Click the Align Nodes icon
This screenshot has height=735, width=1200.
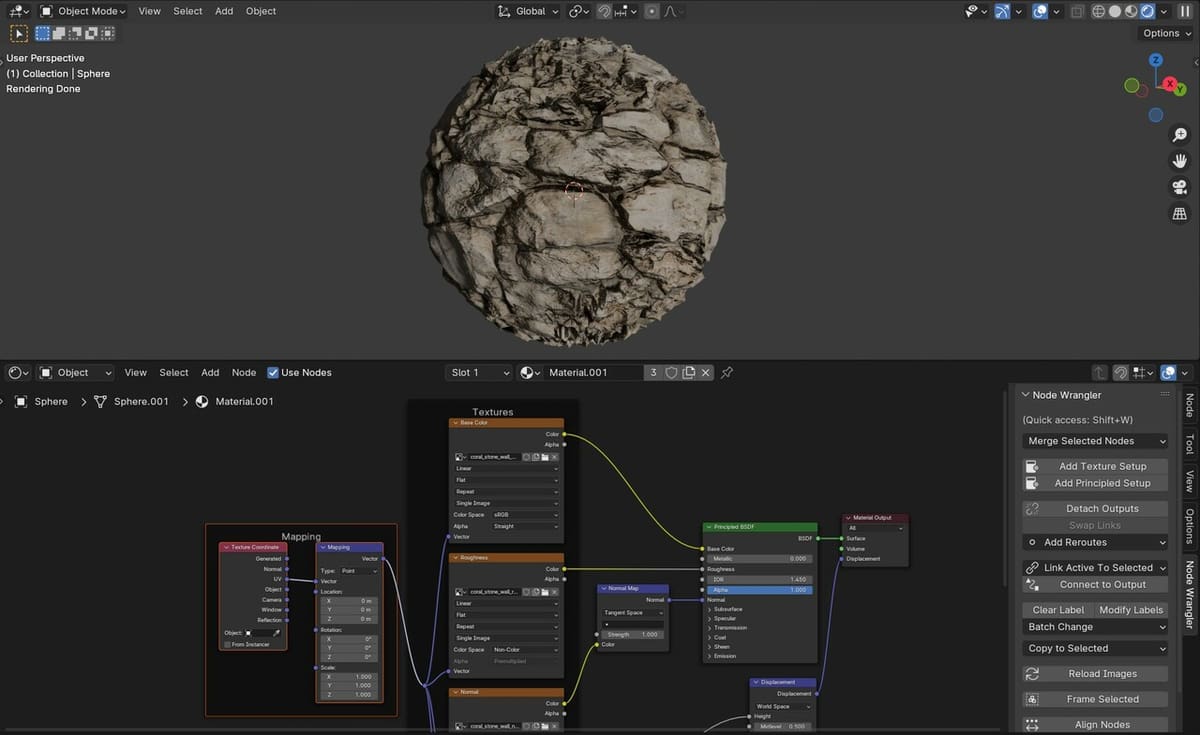(1033, 725)
